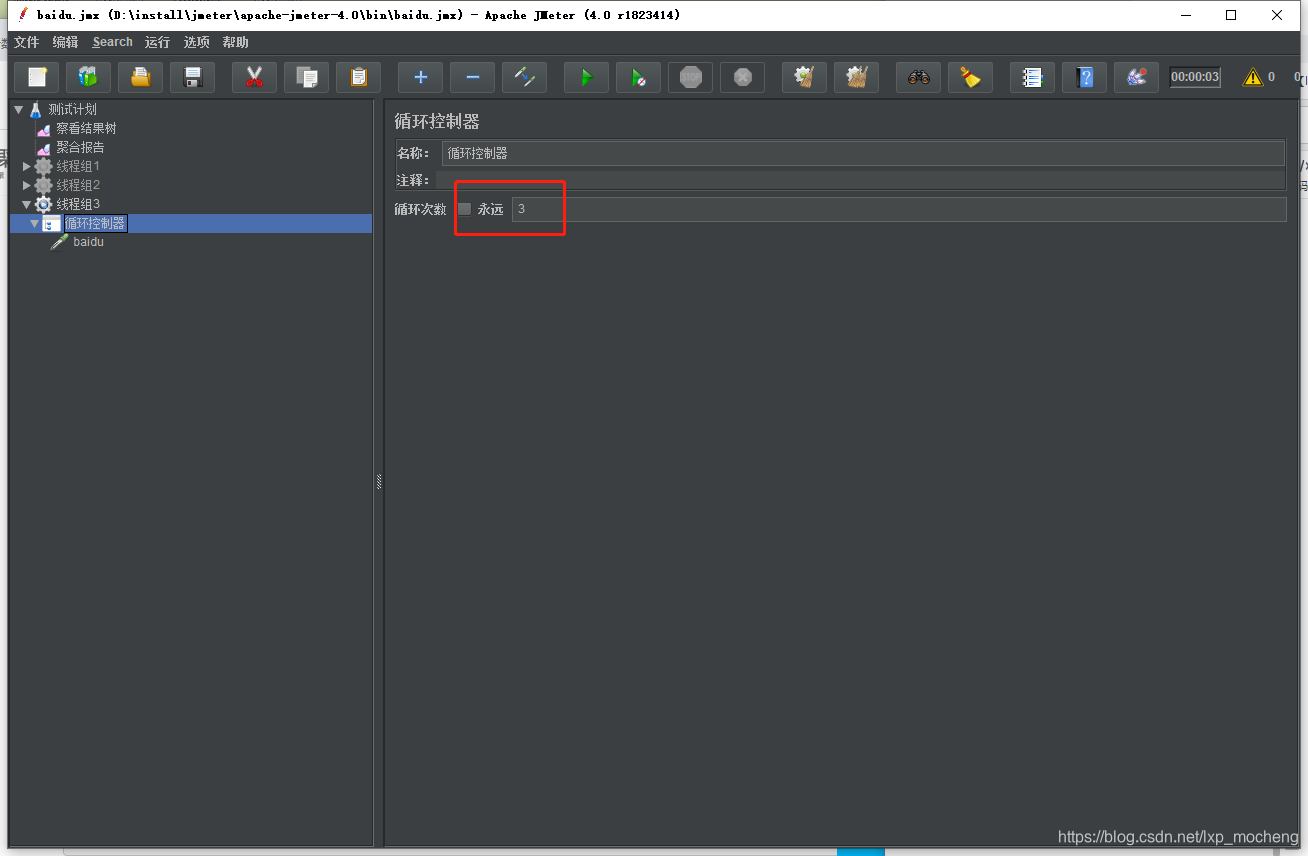The width and height of the screenshot is (1308, 856).
Task: Click the Clear results broom-gear icon
Action: [x=805, y=77]
